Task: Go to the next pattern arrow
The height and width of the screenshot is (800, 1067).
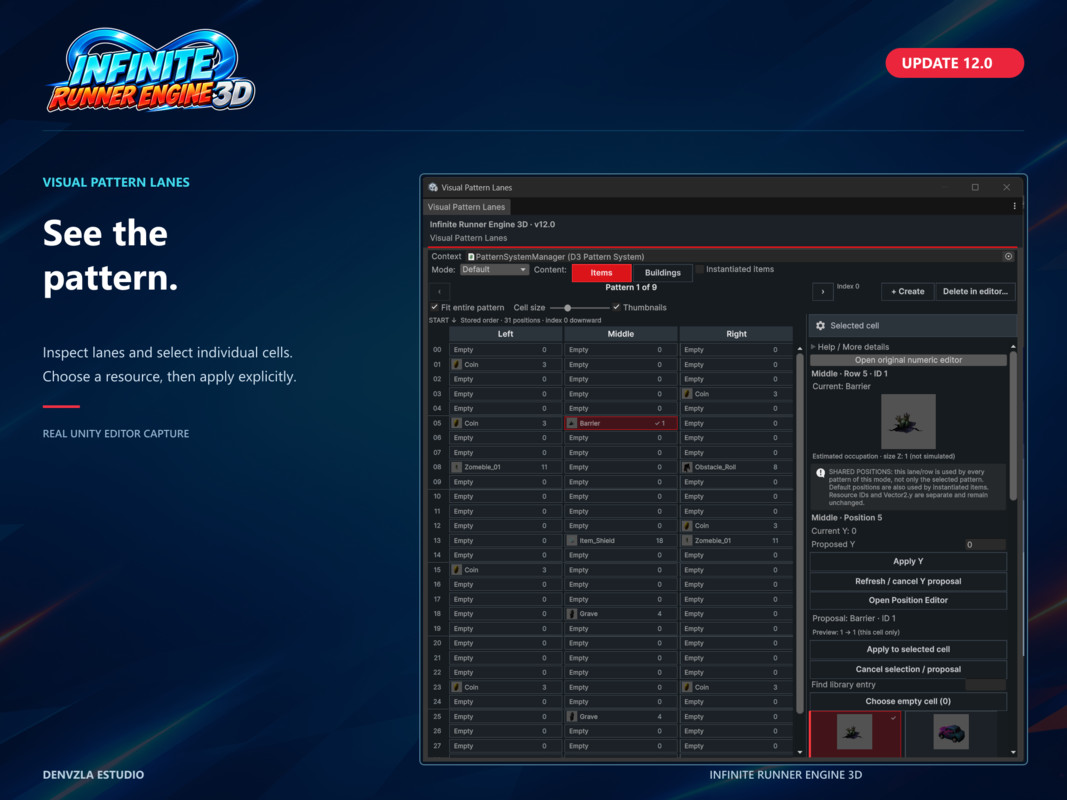Action: 823,291
